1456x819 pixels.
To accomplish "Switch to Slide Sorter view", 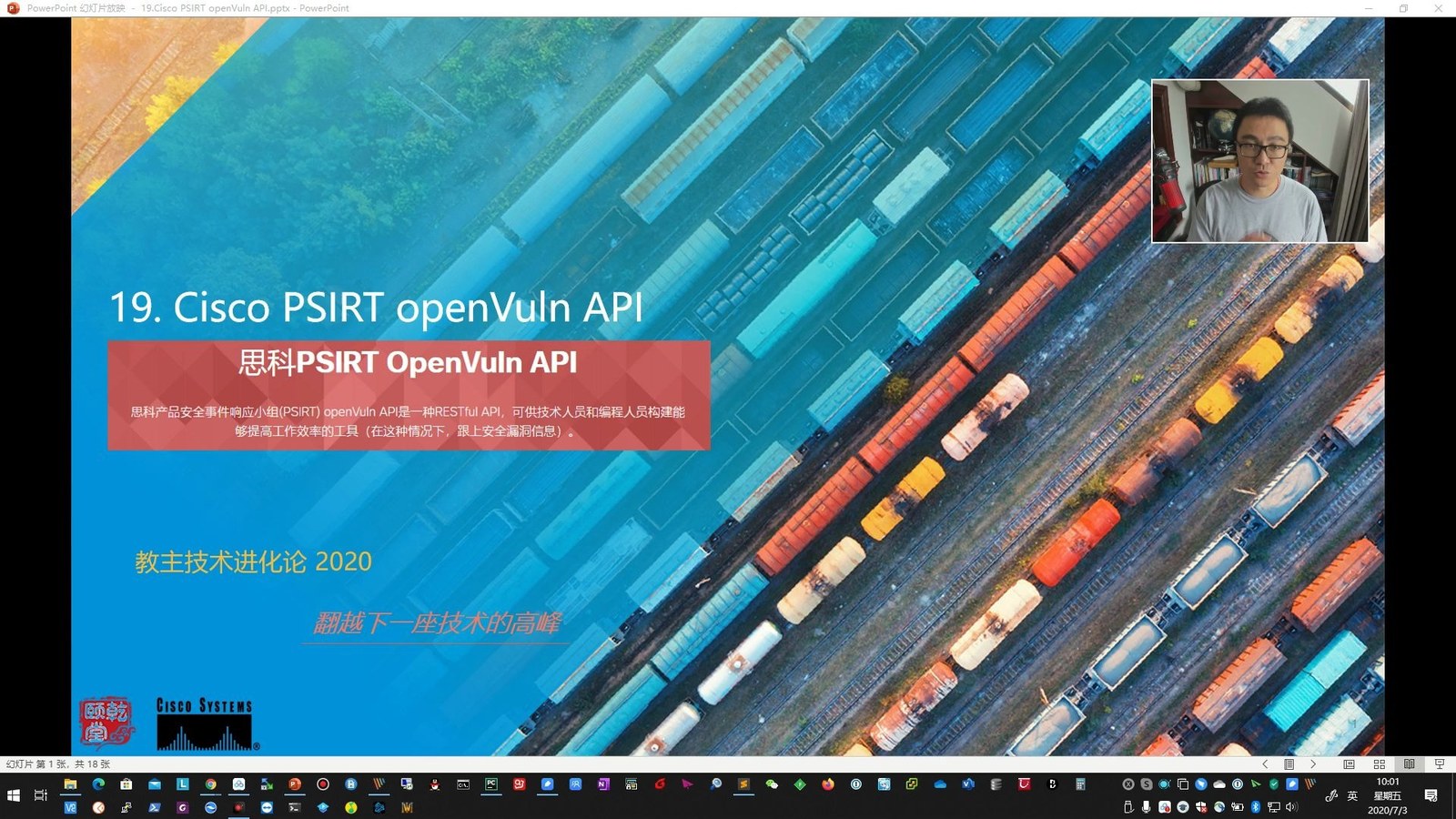I will [1380, 764].
